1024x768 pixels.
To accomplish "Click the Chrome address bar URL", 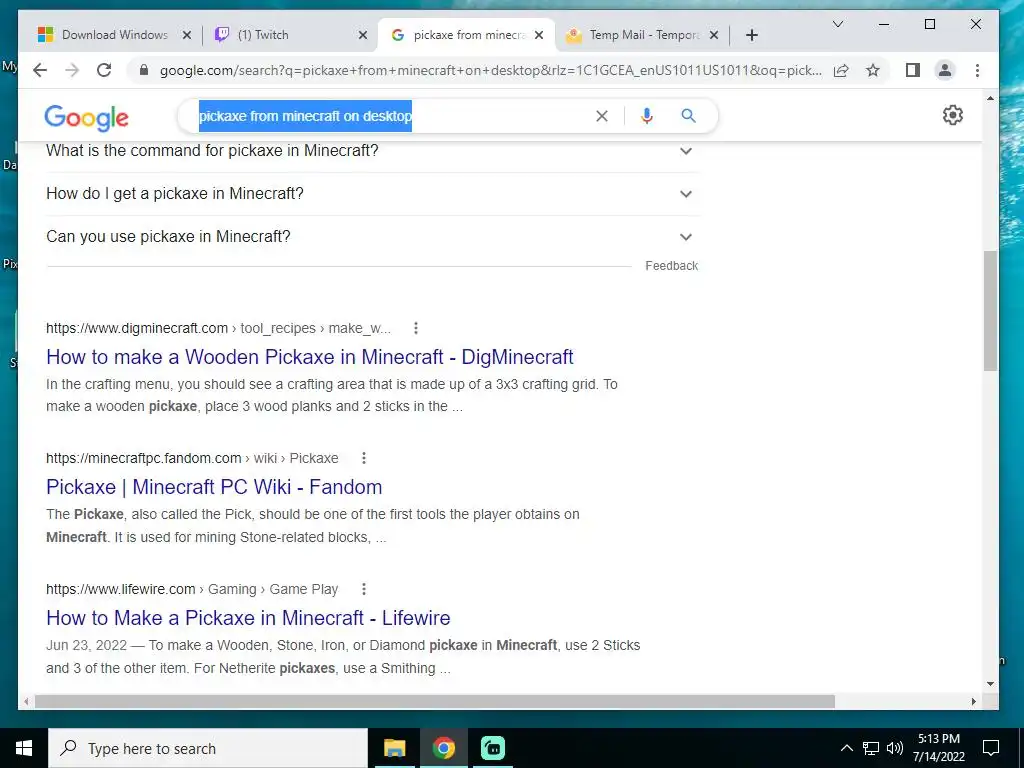I will [490, 71].
